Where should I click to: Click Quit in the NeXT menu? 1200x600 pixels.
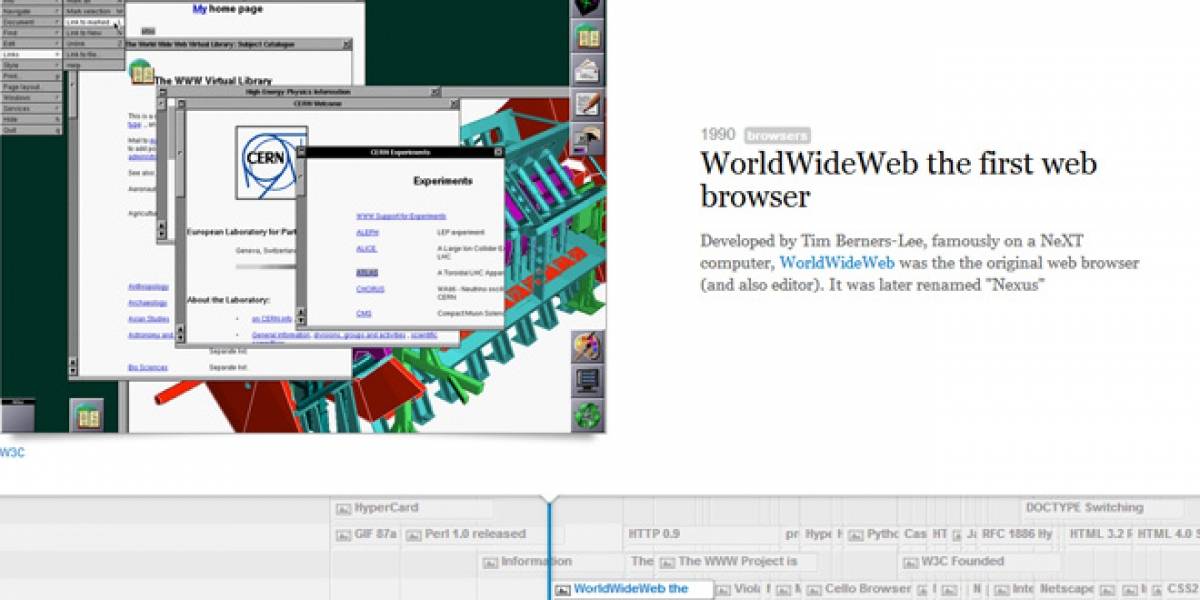tap(31, 130)
